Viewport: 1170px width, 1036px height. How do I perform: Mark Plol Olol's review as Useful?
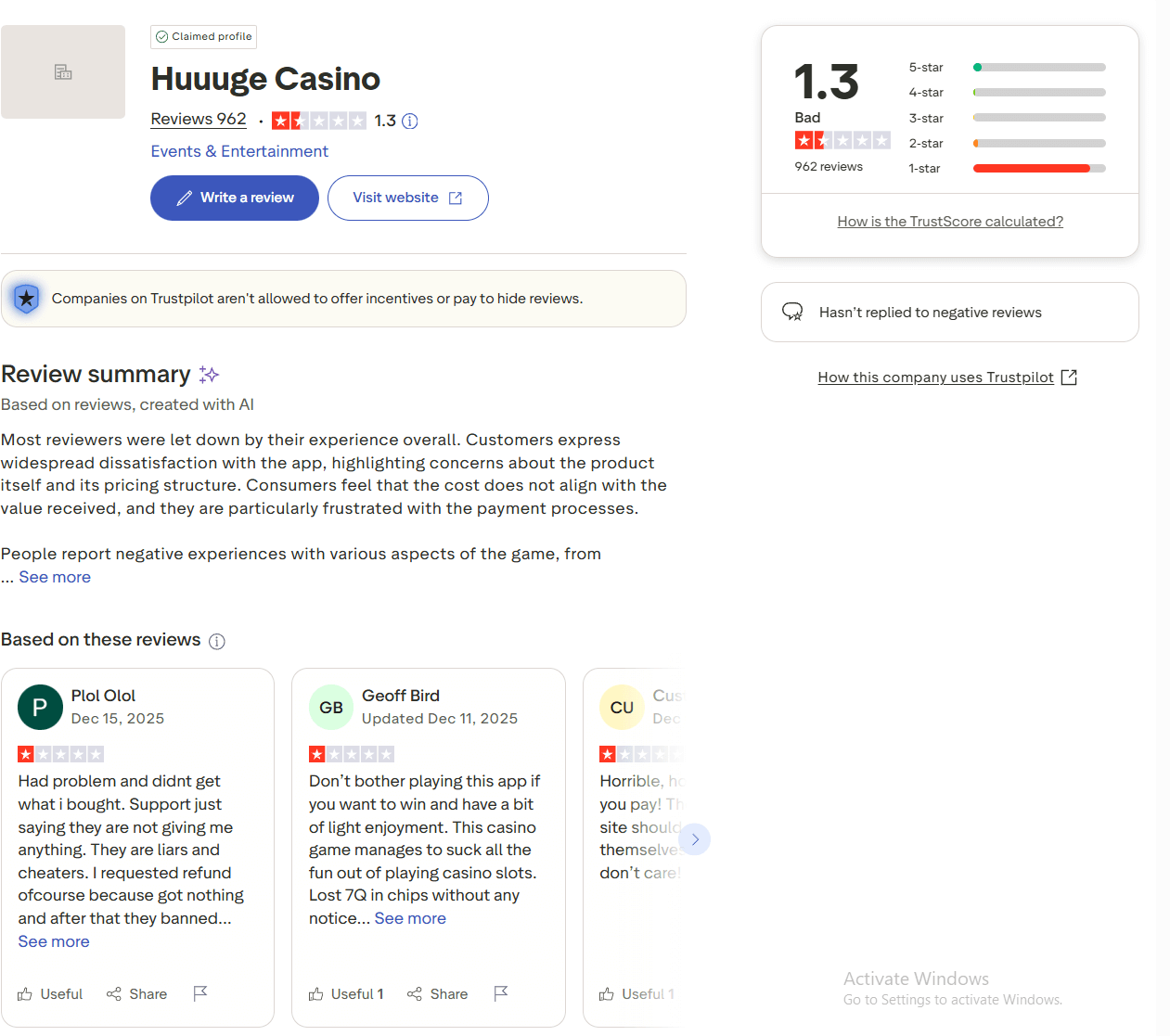51,994
